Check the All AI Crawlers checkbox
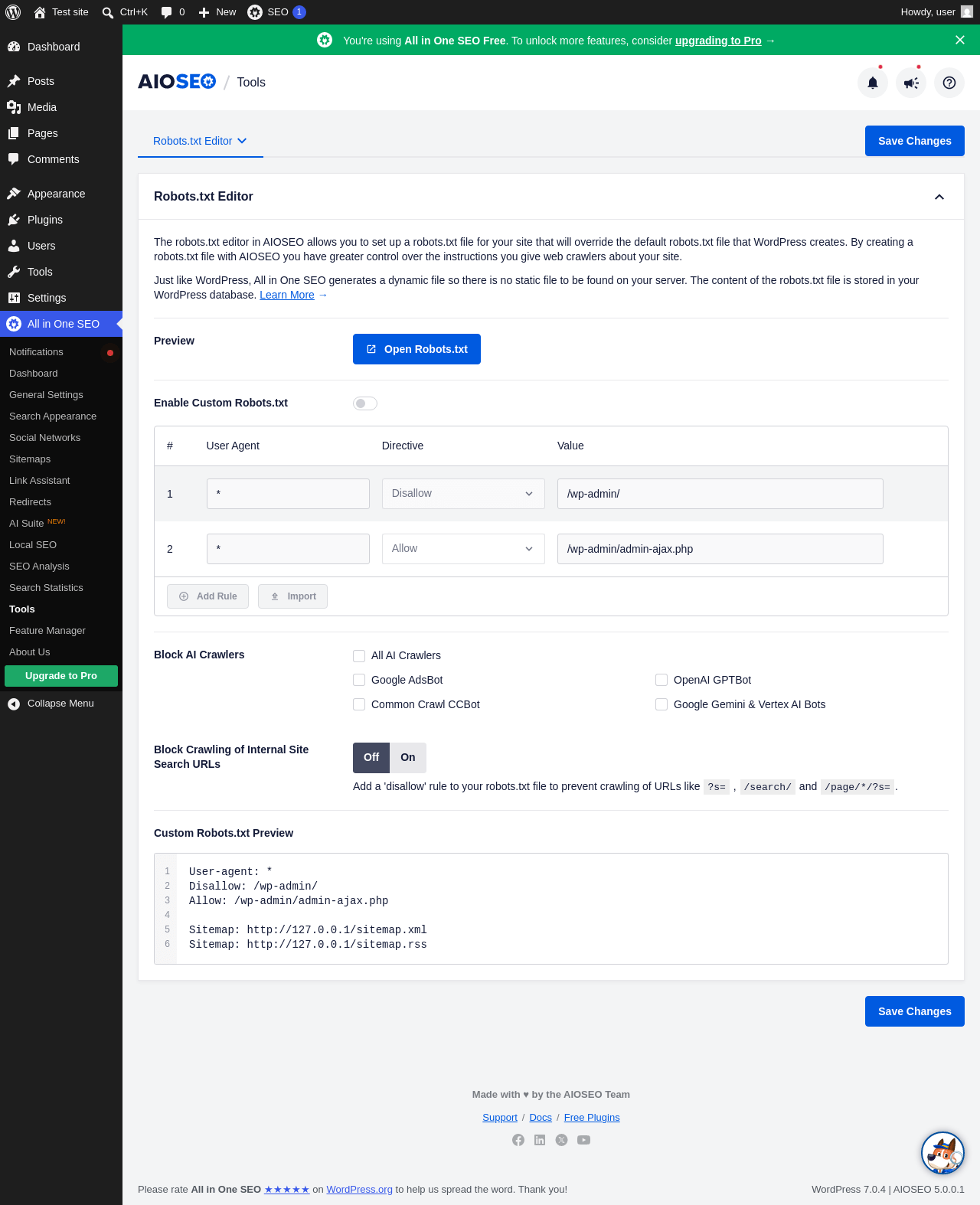Screen dimensions: 980x1205 point(359,656)
